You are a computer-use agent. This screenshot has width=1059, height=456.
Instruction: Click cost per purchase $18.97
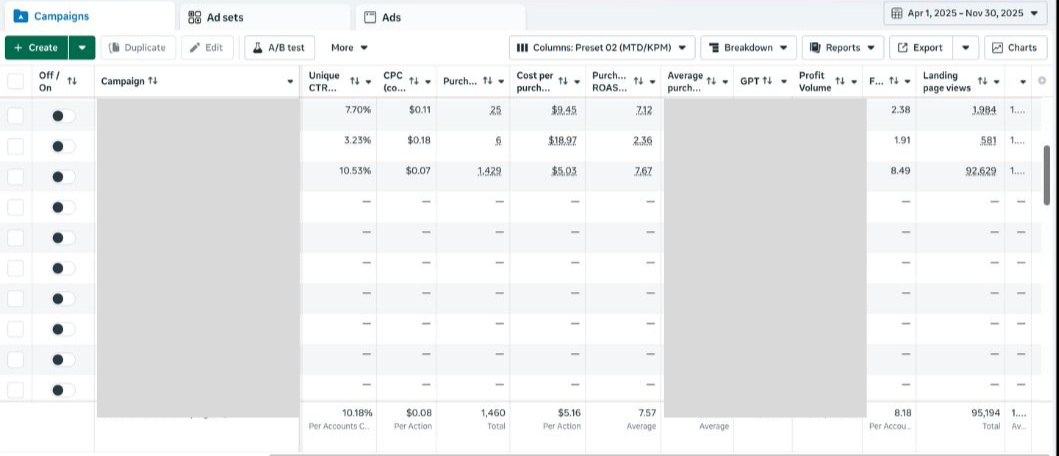pos(563,141)
